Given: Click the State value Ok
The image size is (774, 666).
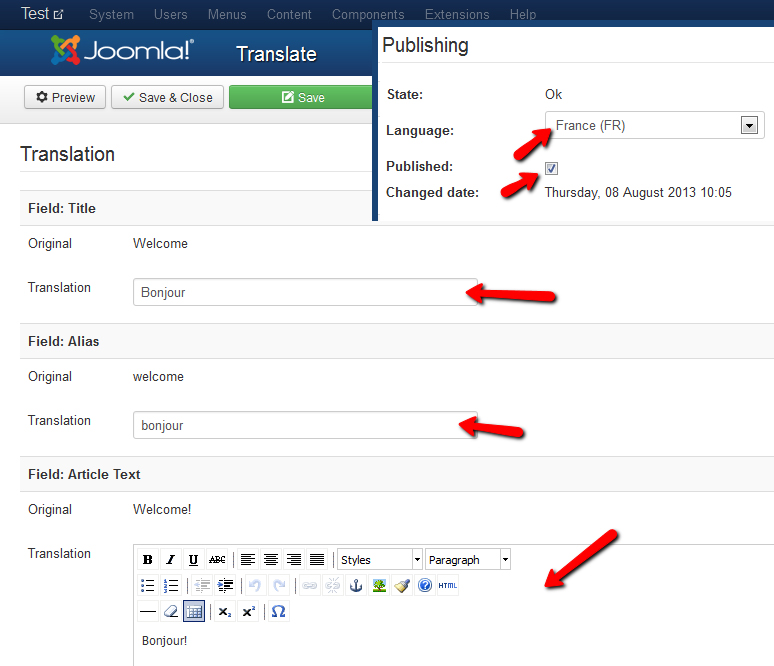Looking at the screenshot, I should pos(553,94).
